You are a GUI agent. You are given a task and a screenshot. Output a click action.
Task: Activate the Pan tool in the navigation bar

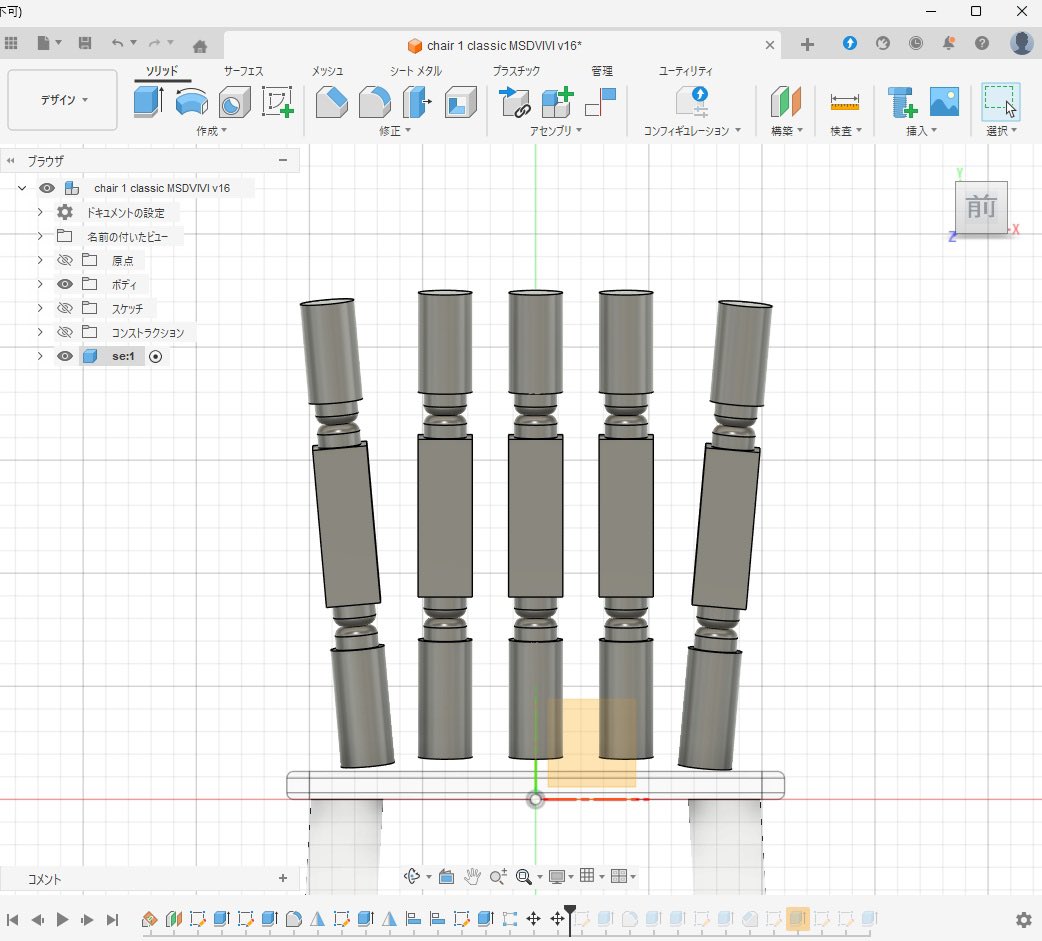pyautogui.click(x=472, y=876)
